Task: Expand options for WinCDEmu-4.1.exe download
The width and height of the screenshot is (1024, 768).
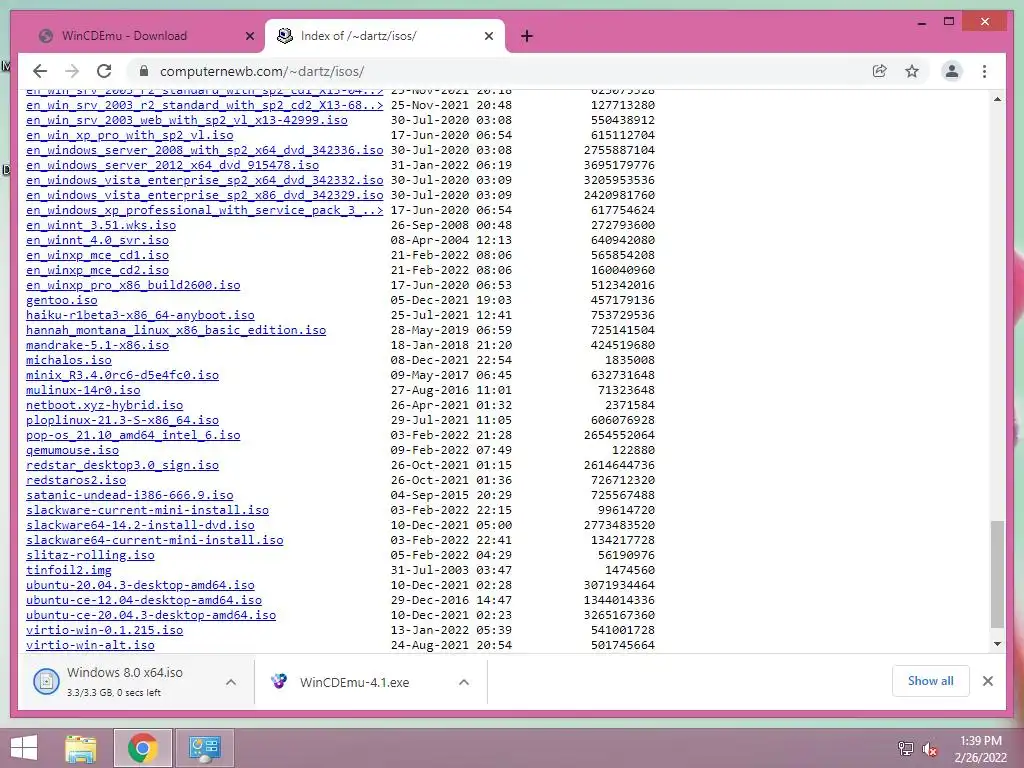Action: pyautogui.click(x=464, y=682)
